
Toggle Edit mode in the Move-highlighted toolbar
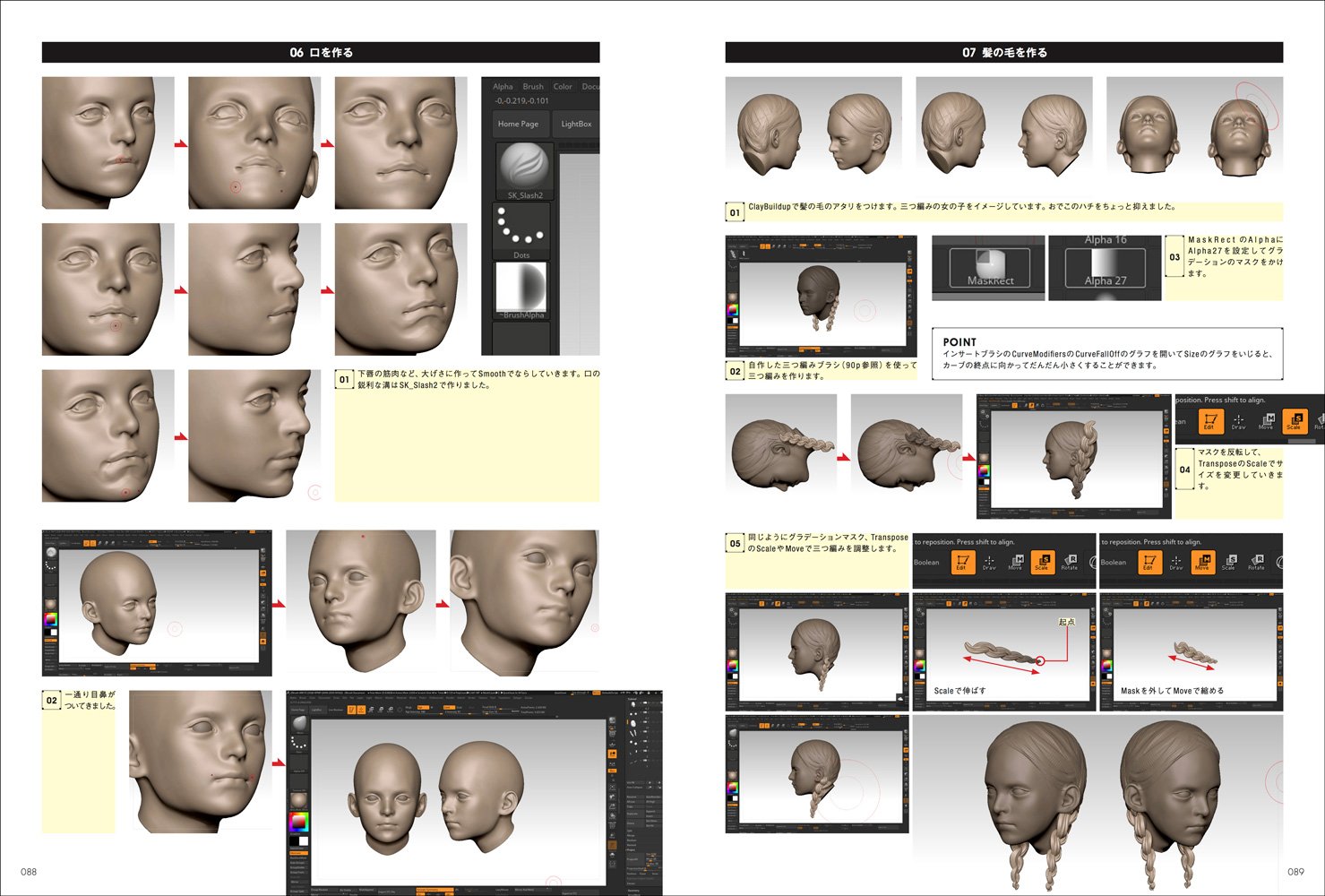[1148, 562]
